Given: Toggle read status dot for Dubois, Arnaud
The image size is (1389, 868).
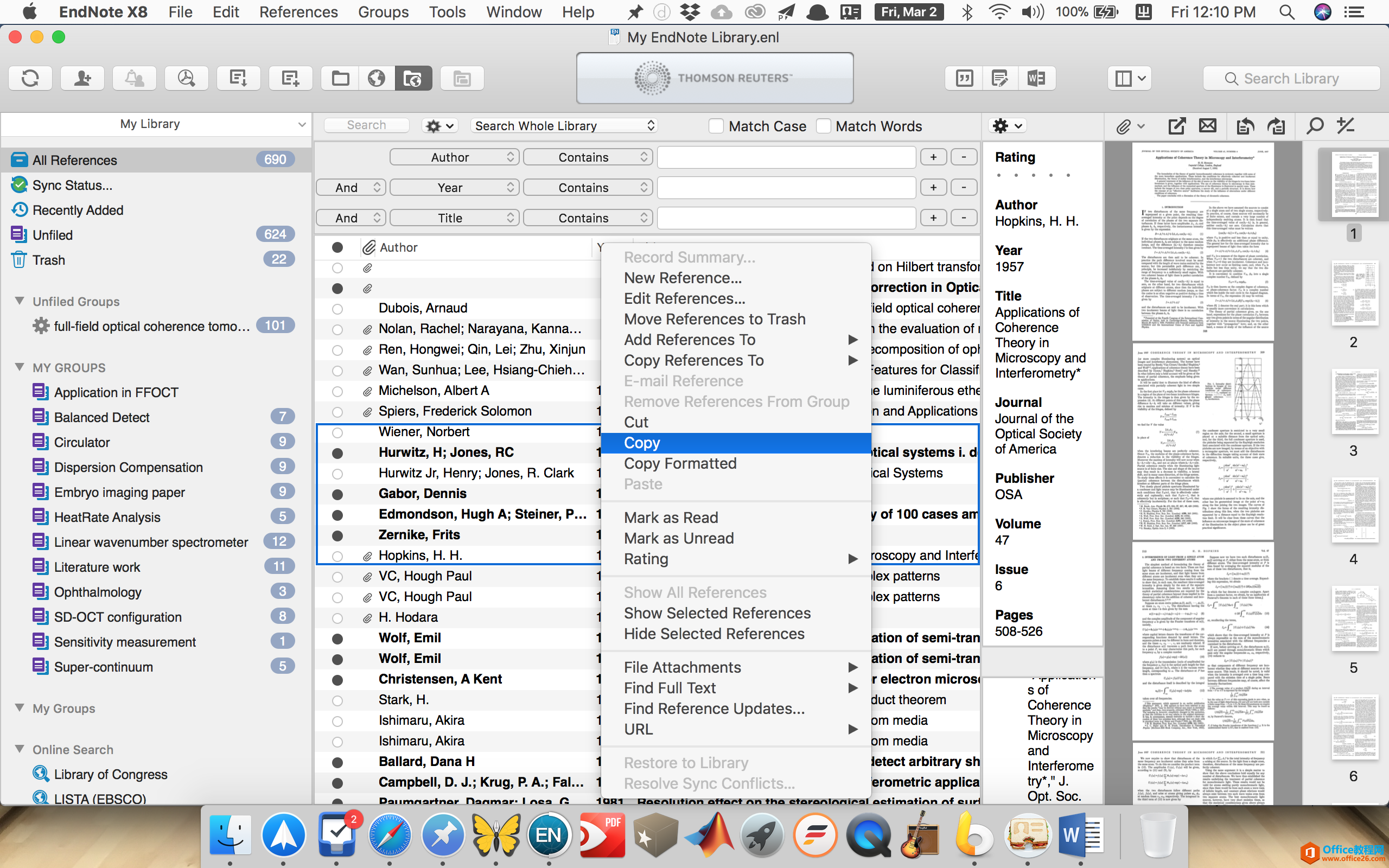Looking at the screenshot, I should [x=337, y=309].
